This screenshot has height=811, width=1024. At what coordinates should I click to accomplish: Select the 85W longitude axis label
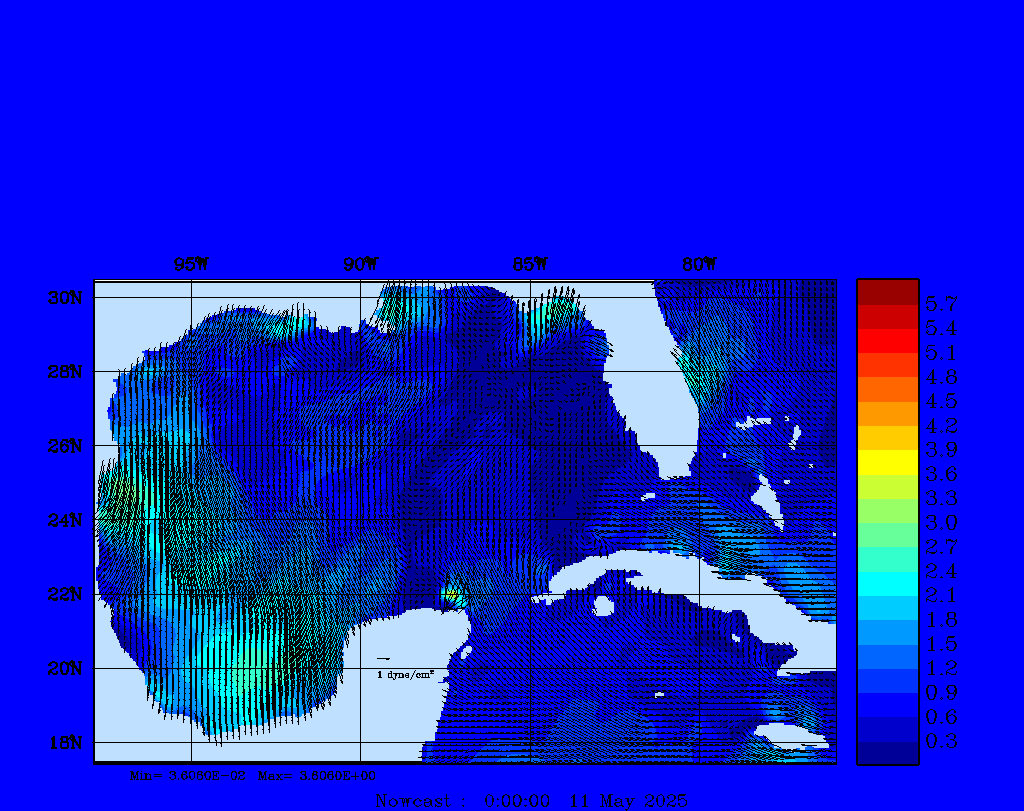point(529,265)
